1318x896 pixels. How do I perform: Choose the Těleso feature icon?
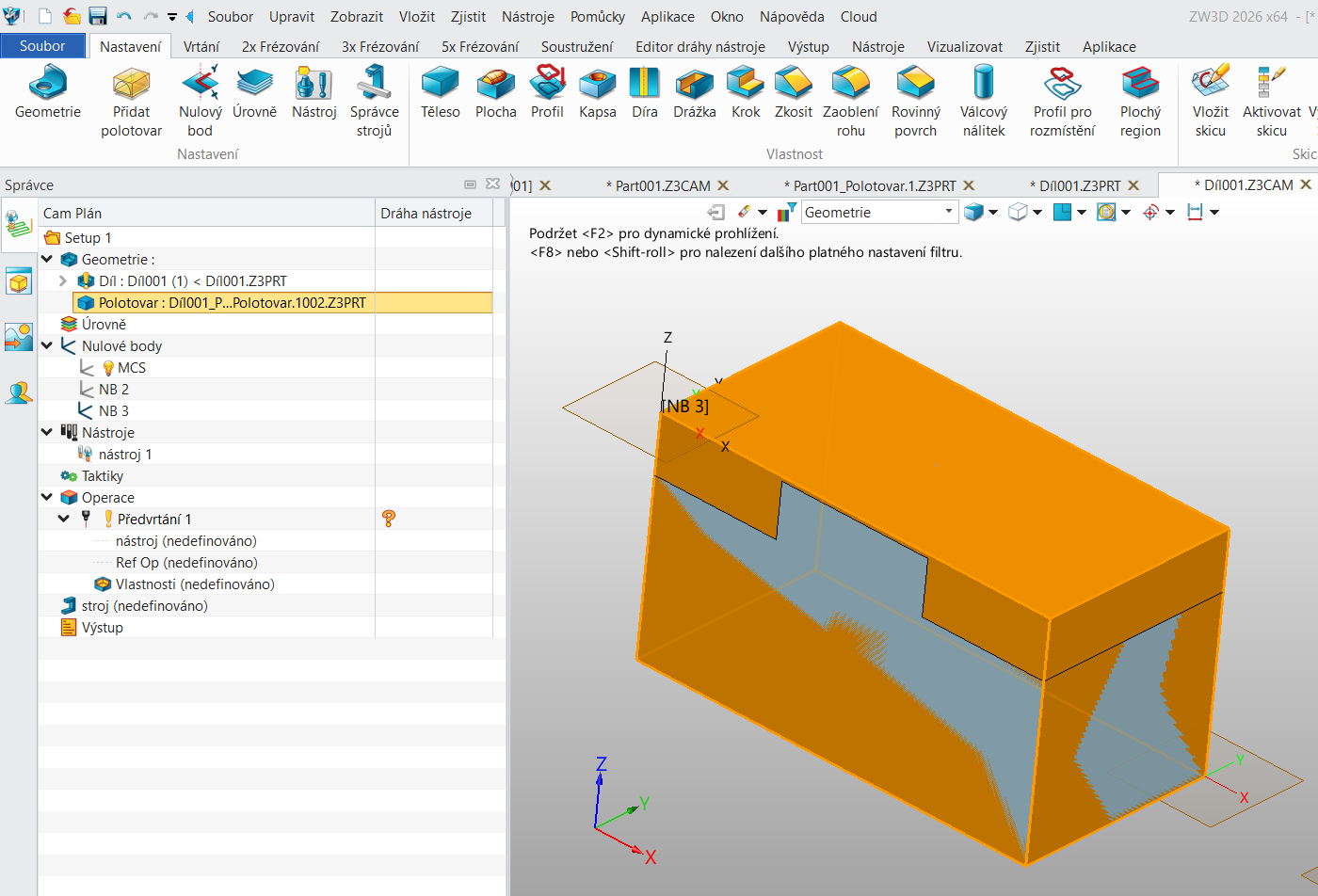click(440, 84)
